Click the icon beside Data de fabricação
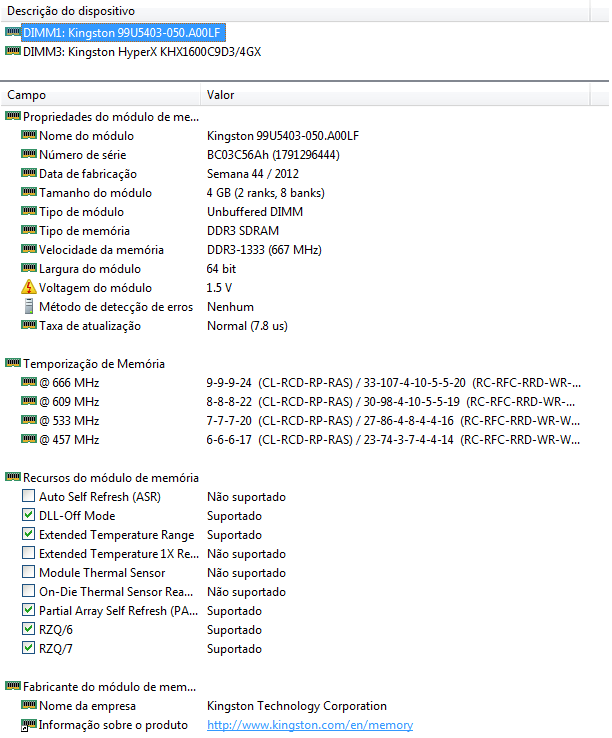Screen dimensions: 612x738 pos(29,173)
